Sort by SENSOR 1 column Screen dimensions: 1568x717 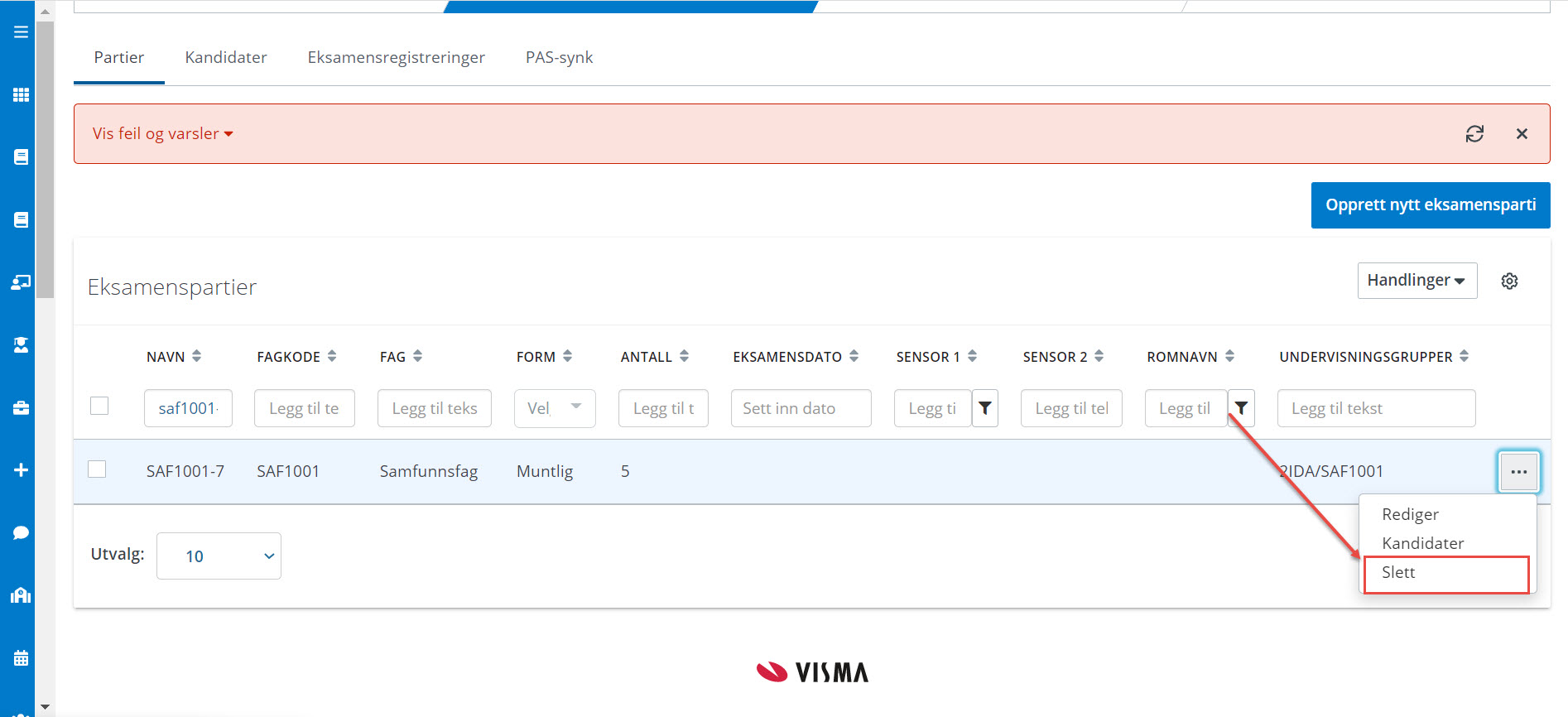972,356
